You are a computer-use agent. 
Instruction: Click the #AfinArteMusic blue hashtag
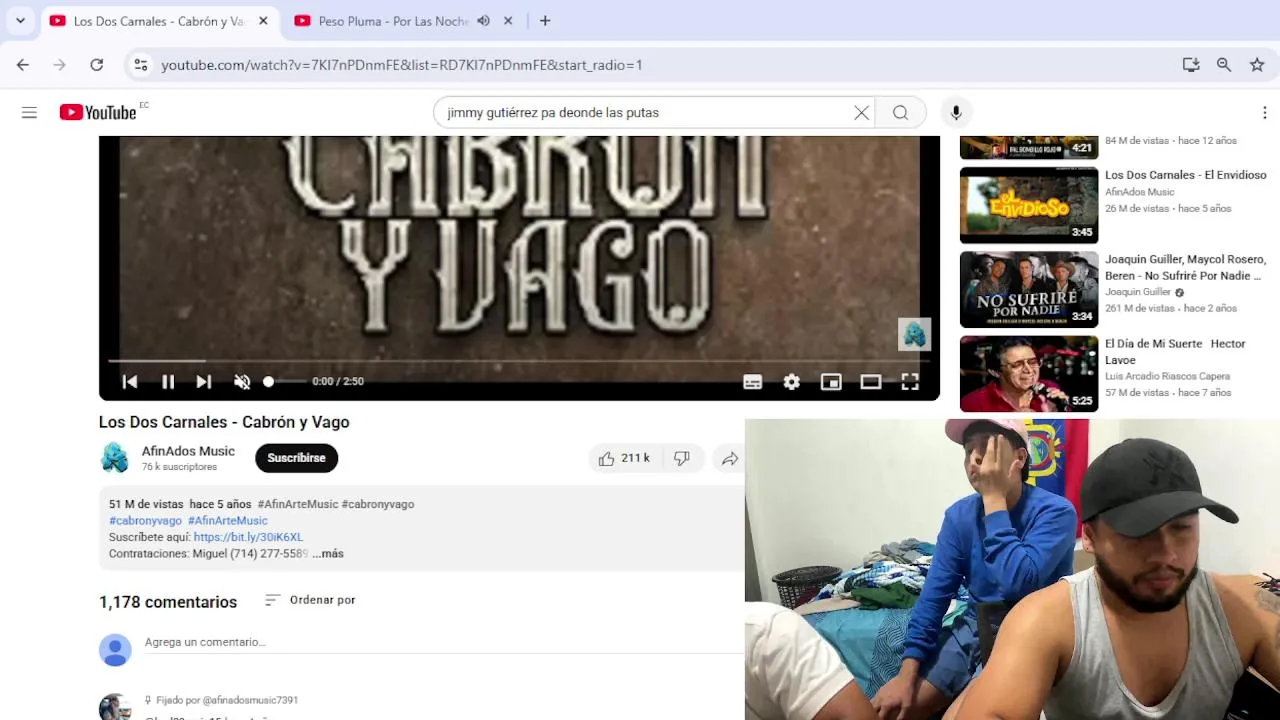228,521
